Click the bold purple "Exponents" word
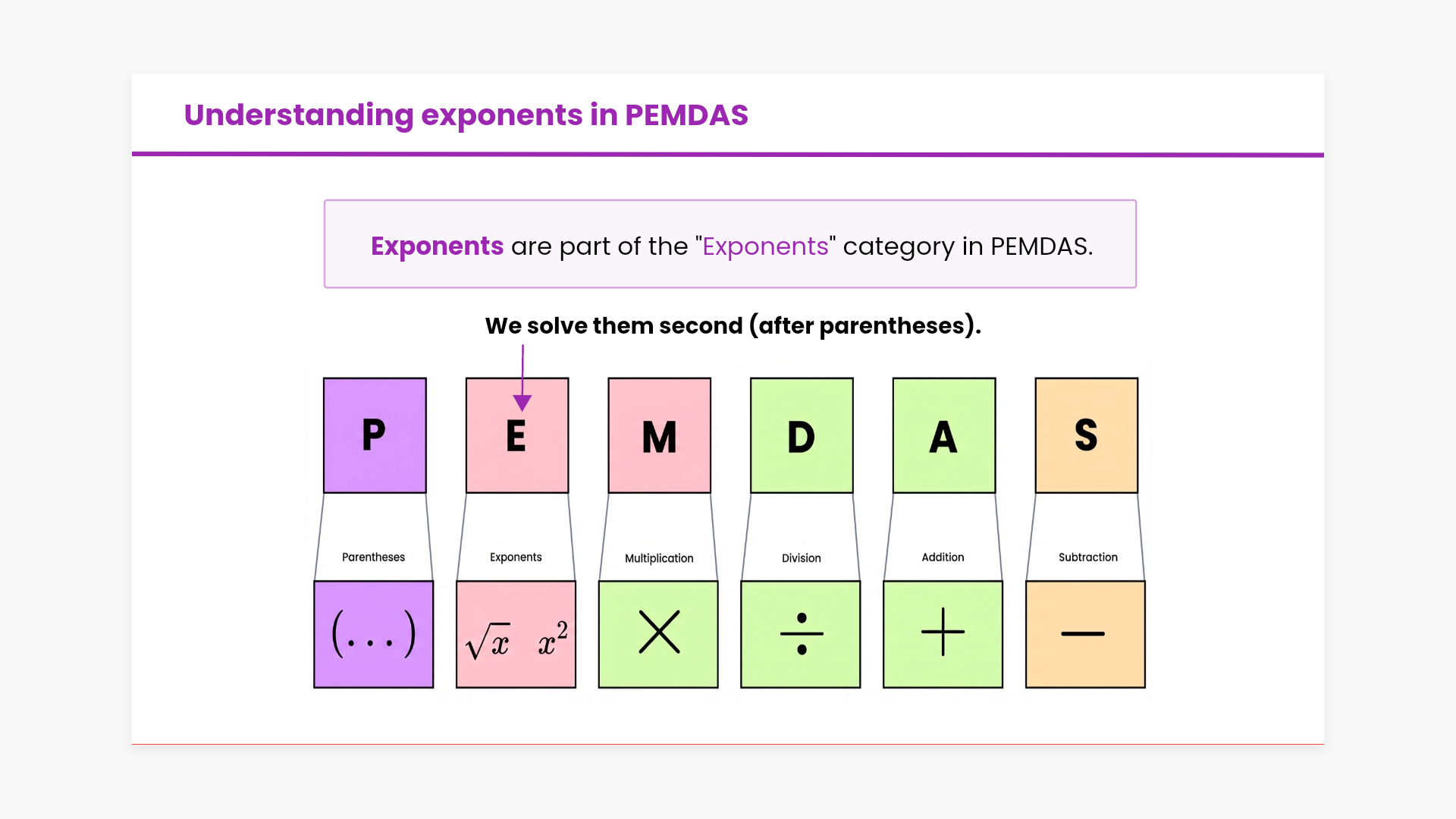This screenshot has height=819, width=1456. (437, 246)
